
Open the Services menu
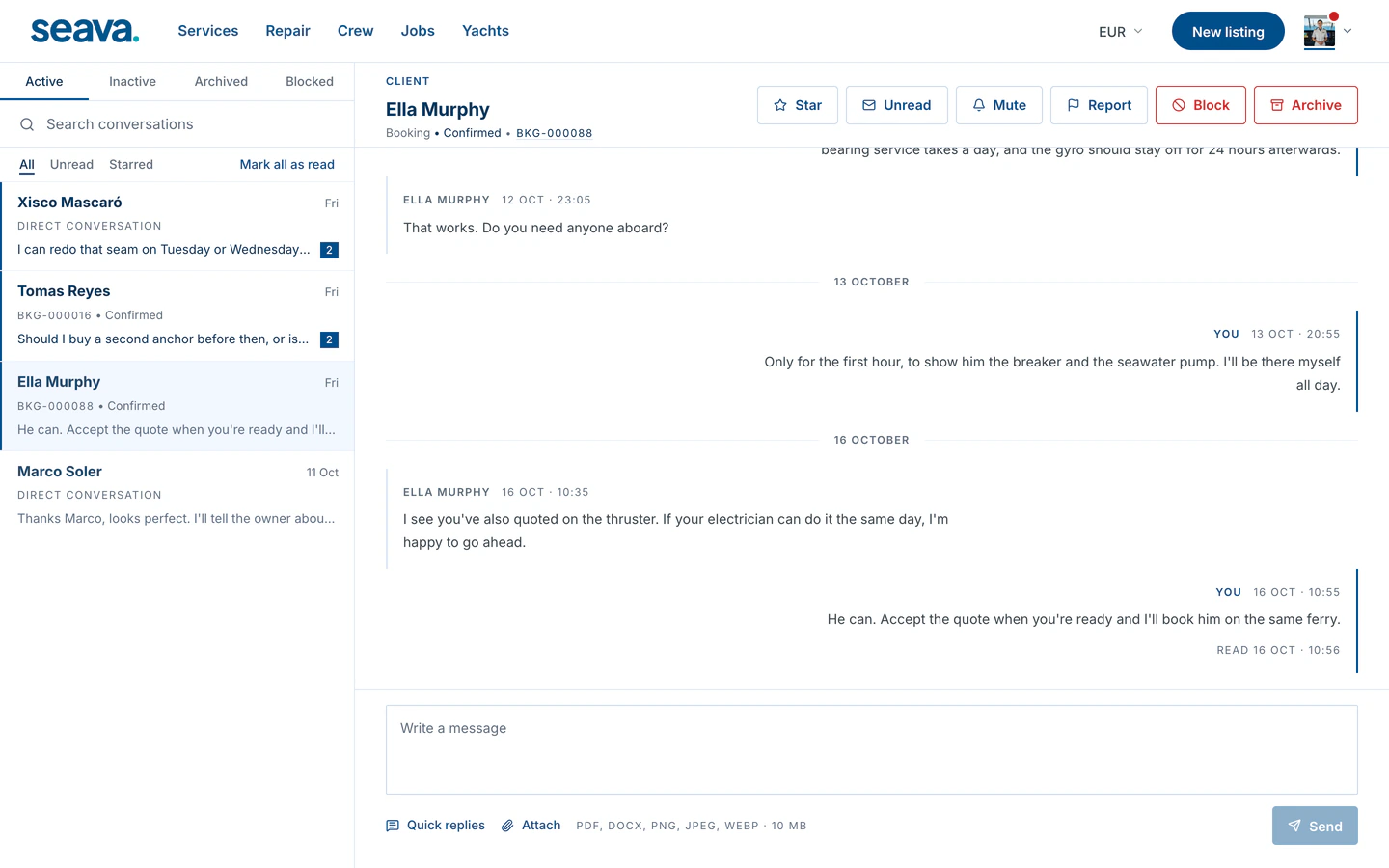tap(208, 31)
